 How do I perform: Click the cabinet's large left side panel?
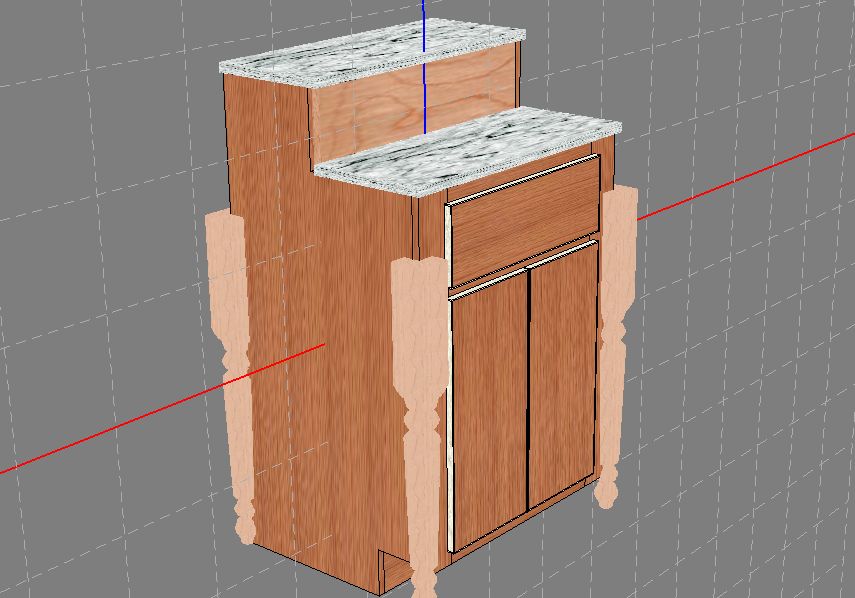coord(320,350)
